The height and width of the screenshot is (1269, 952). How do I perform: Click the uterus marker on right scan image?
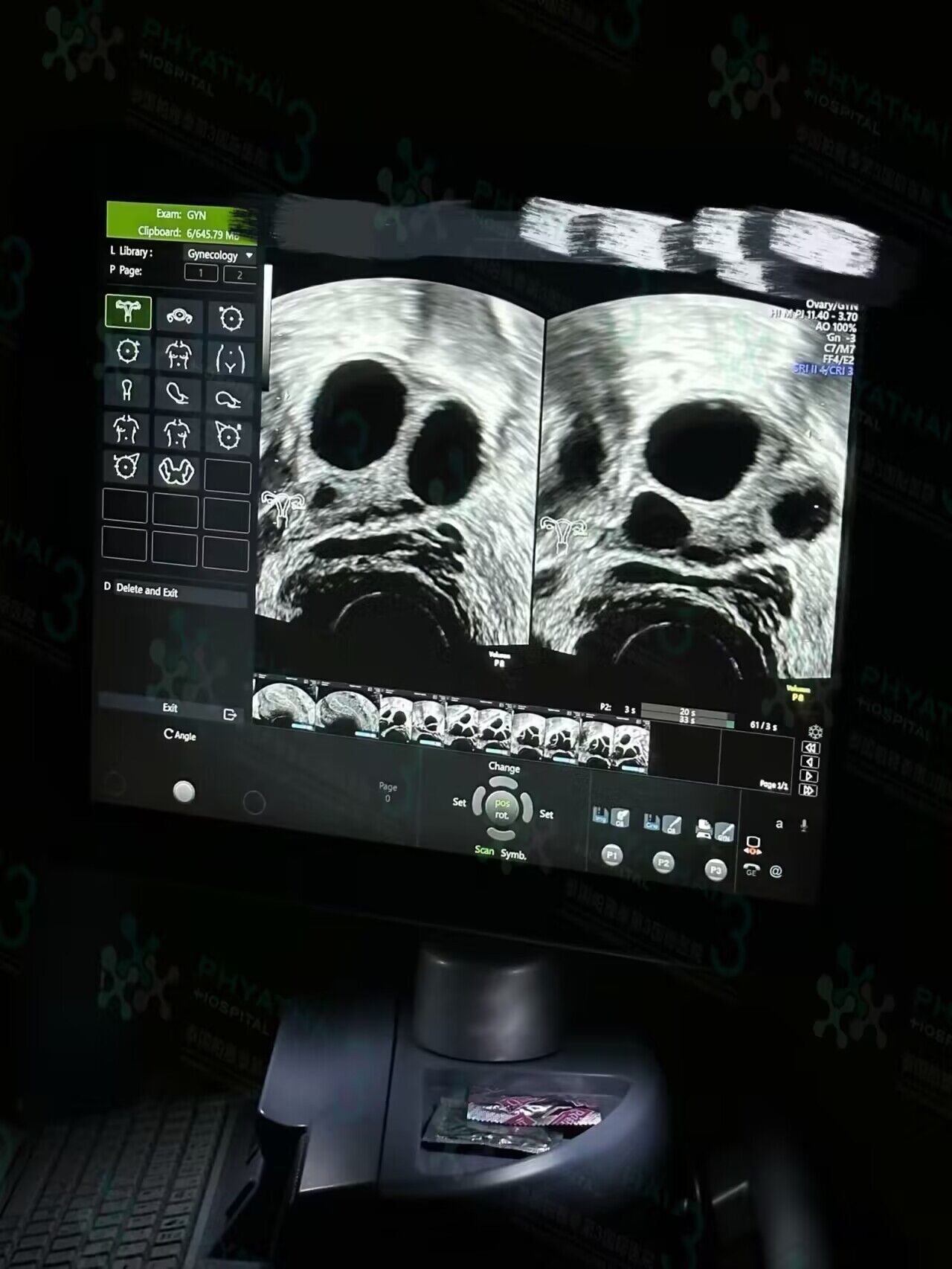pyautogui.click(x=562, y=534)
